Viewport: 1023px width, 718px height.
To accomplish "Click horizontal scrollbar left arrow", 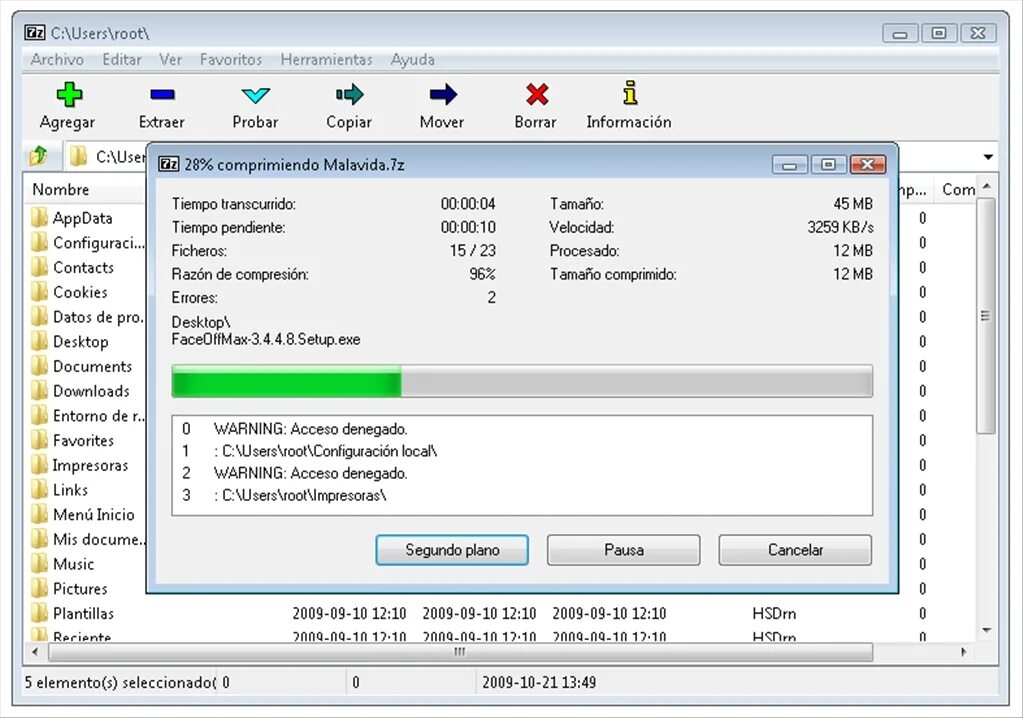I will (35, 651).
